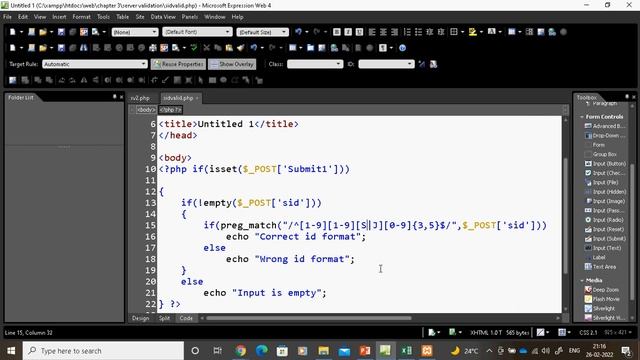
Task: Collapse the Media section in Toolbox
Action: 582,280
